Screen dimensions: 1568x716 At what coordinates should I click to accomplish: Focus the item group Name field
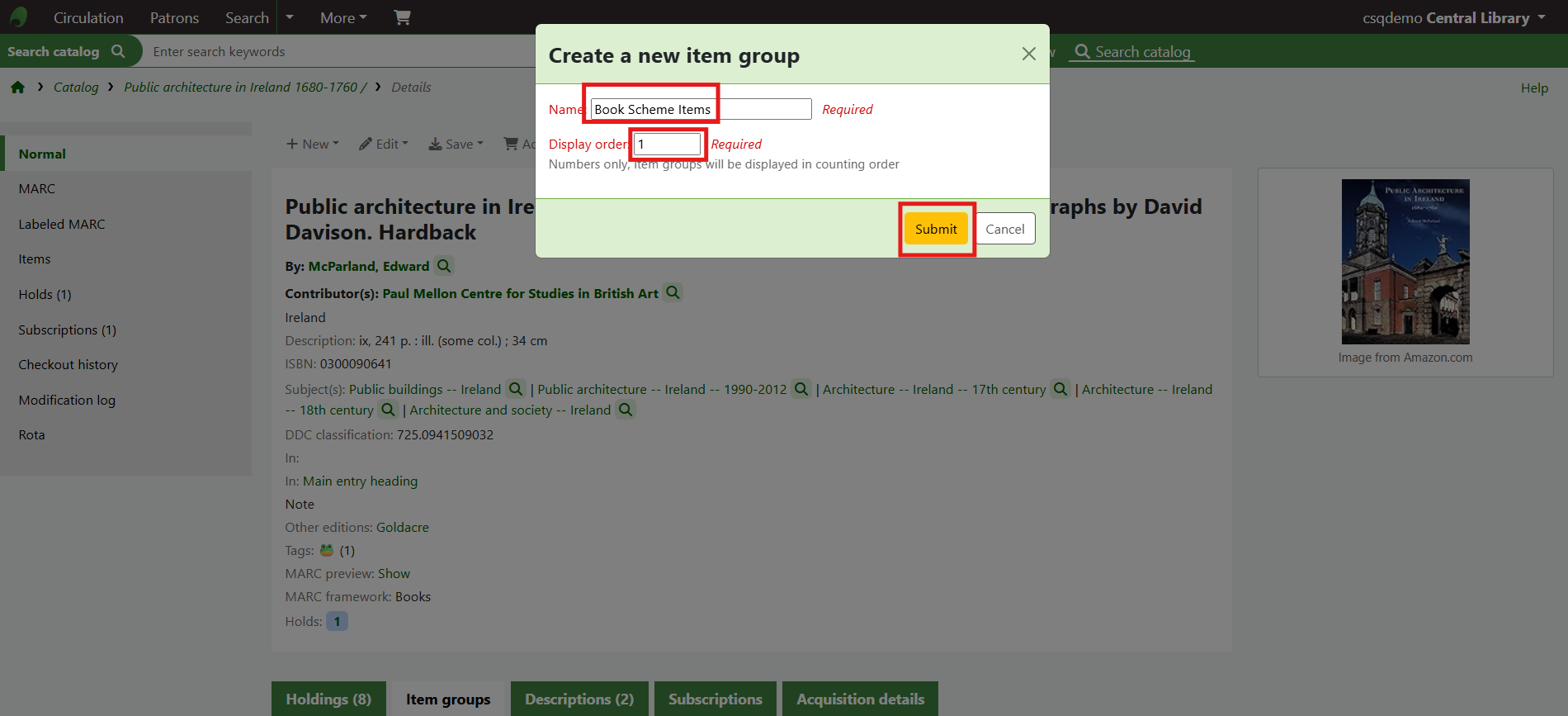pos(701,109)
